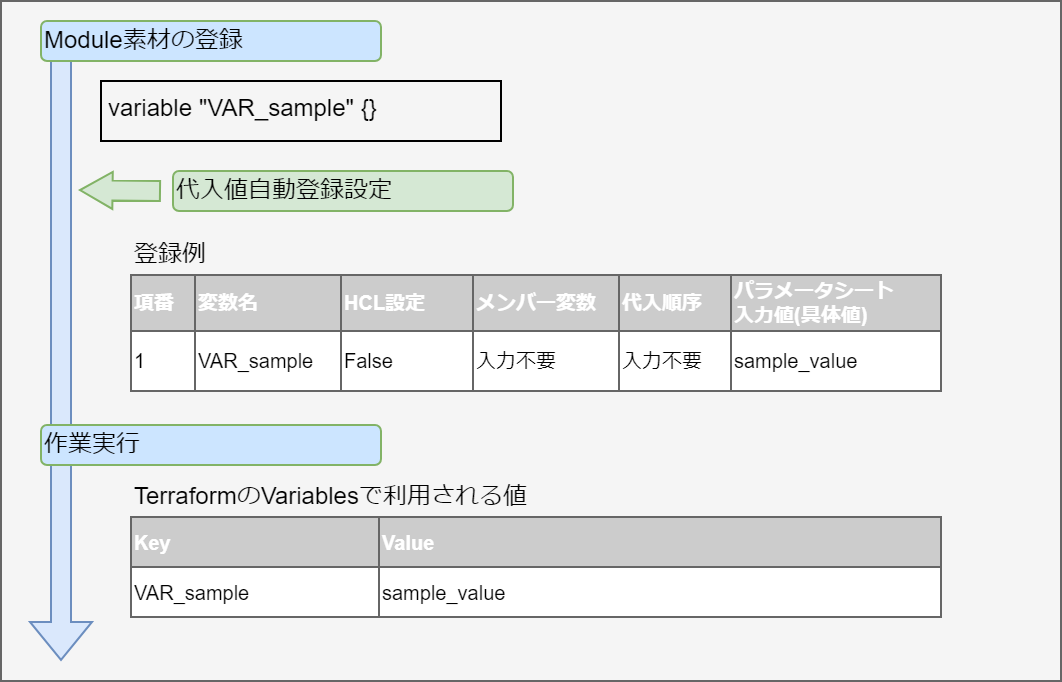Select the Value header in Terraform table

(660, 543)
